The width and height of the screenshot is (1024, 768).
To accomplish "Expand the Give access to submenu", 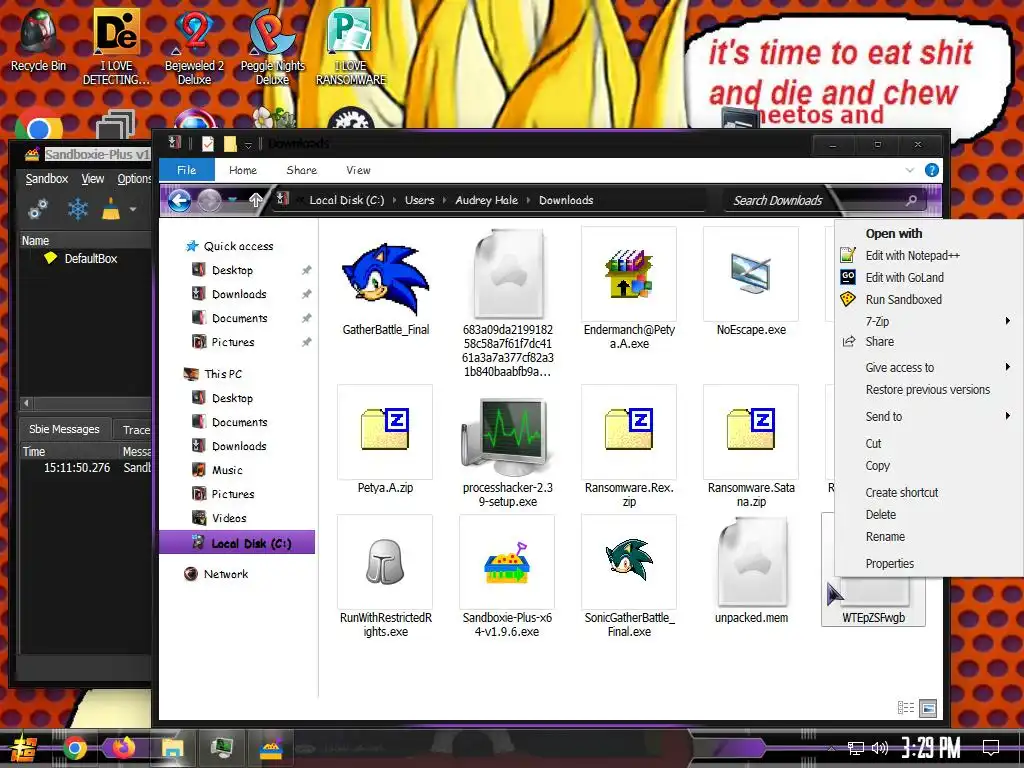I will 1008,367.
